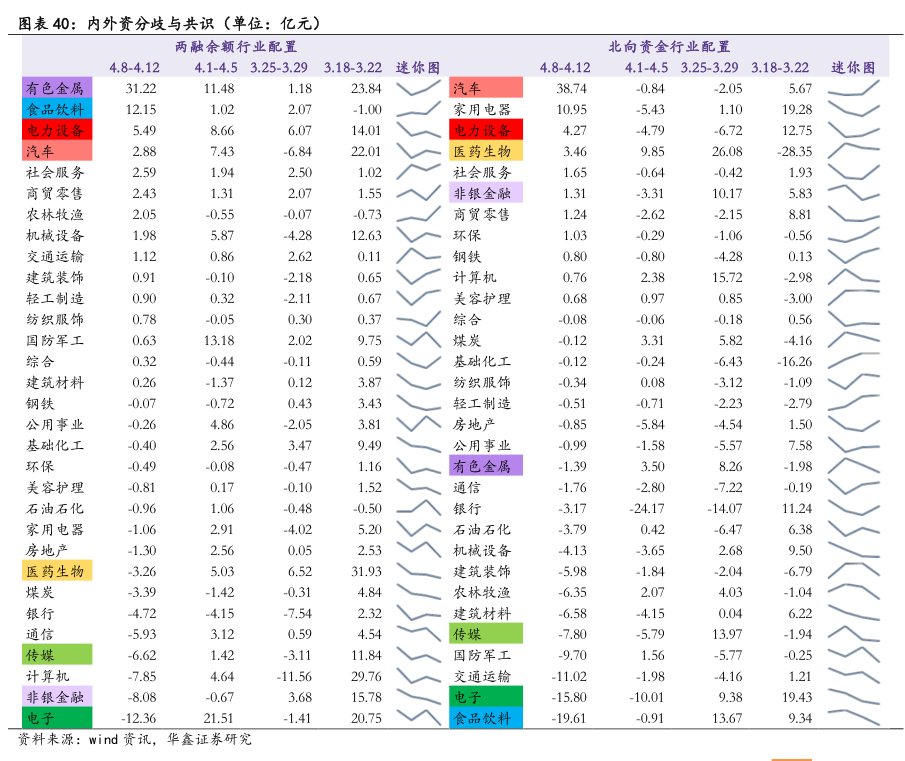905x761 pixels.
Task: Select the 3.18-3.22 column header under 北向资金
Action: click(780, 67)
